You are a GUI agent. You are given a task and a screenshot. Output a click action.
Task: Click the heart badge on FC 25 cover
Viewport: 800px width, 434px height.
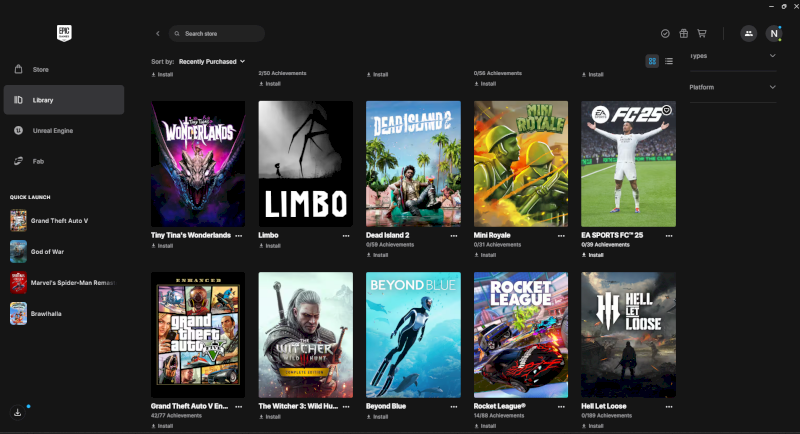666,110
